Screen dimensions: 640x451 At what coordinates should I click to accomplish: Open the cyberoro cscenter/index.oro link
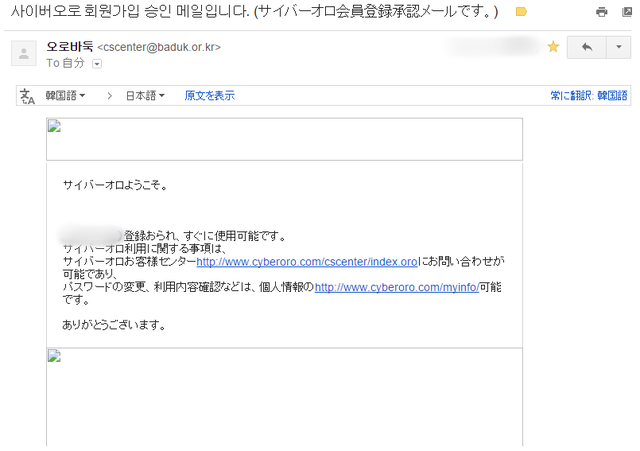pyautogui.click(x=307, y=262)
